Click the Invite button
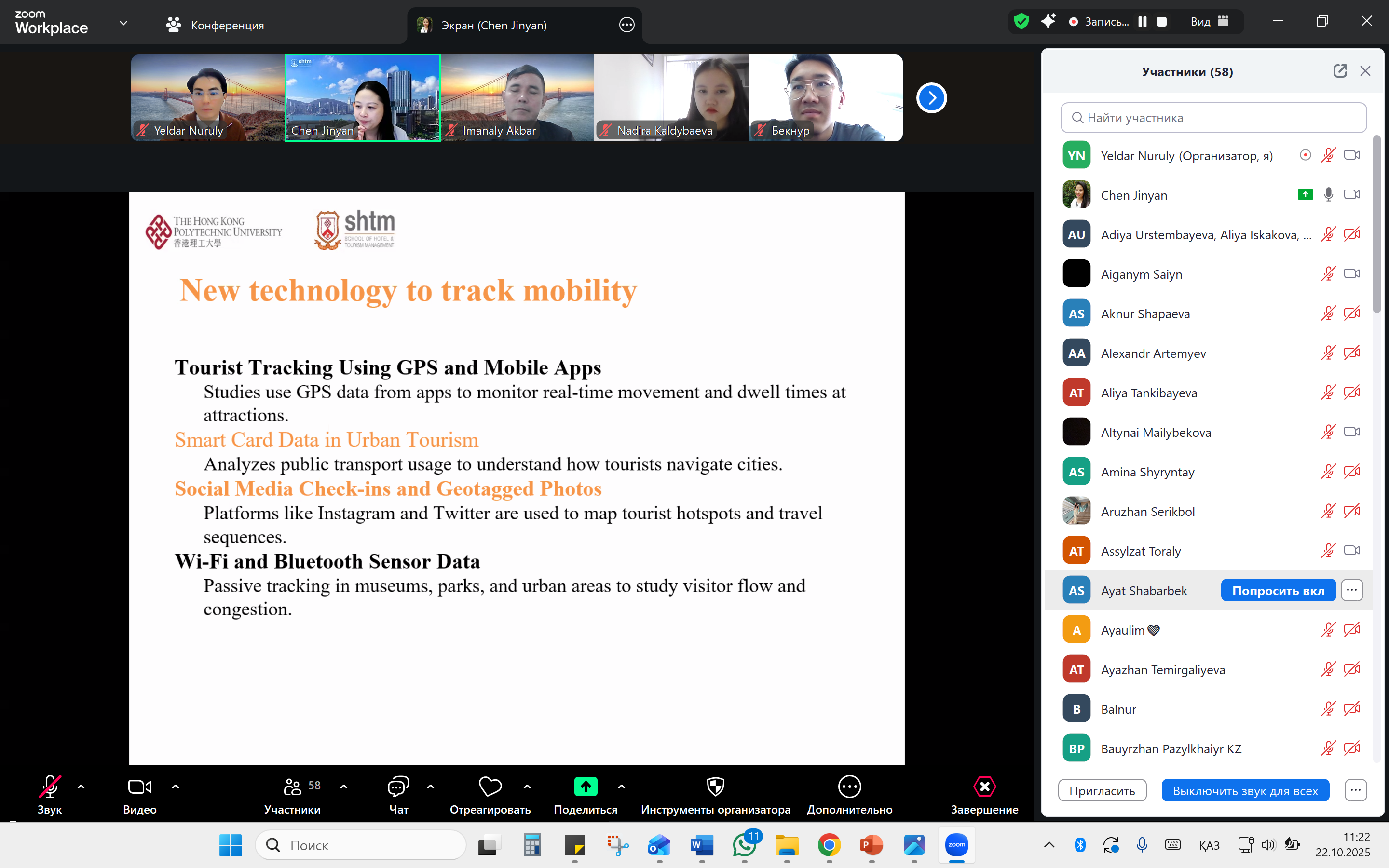This screenshot has width=1389, height=868. pyautogui.click(x=1102, y=790)
